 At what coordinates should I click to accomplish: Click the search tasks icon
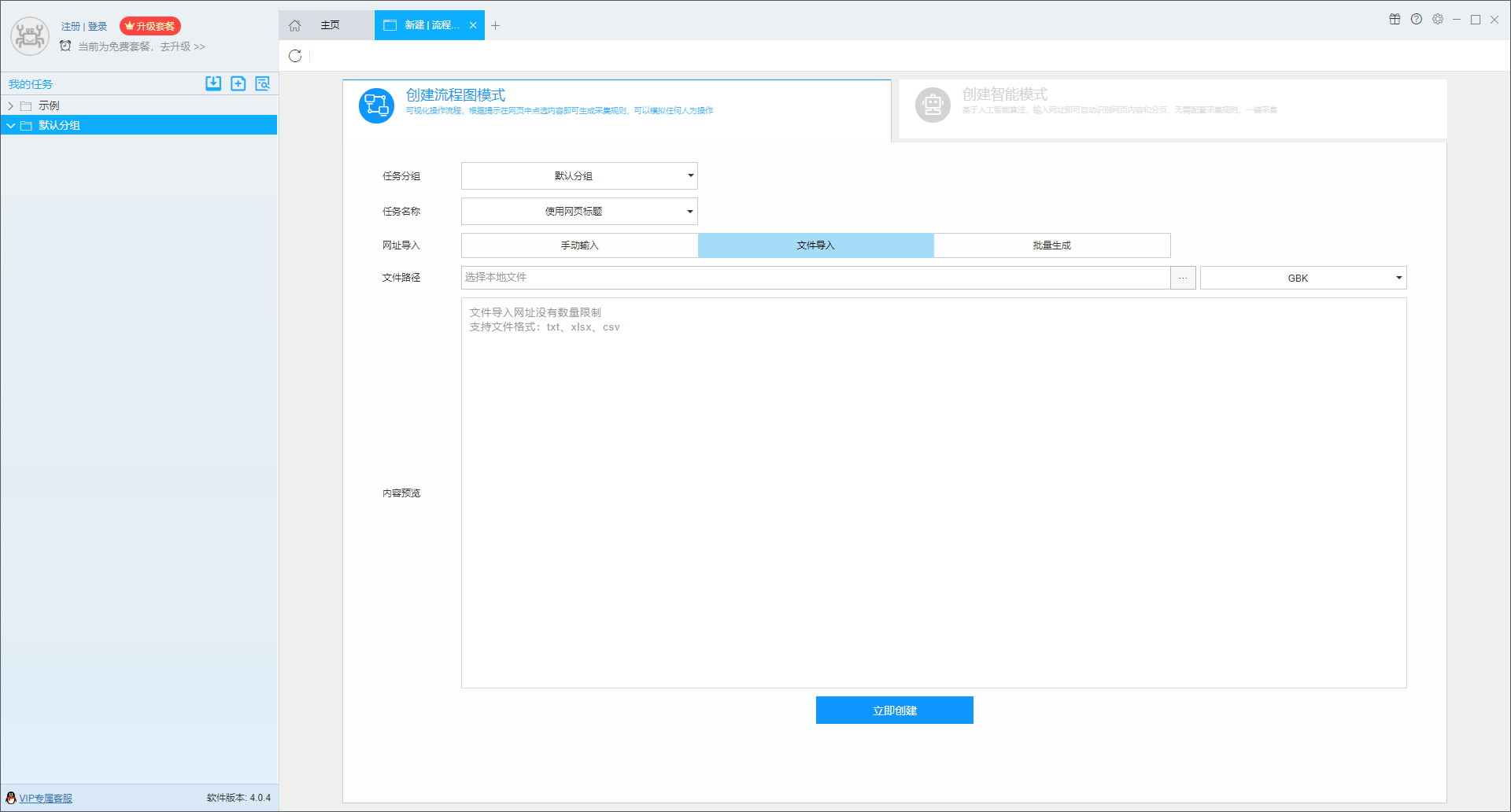coord(263,83)
